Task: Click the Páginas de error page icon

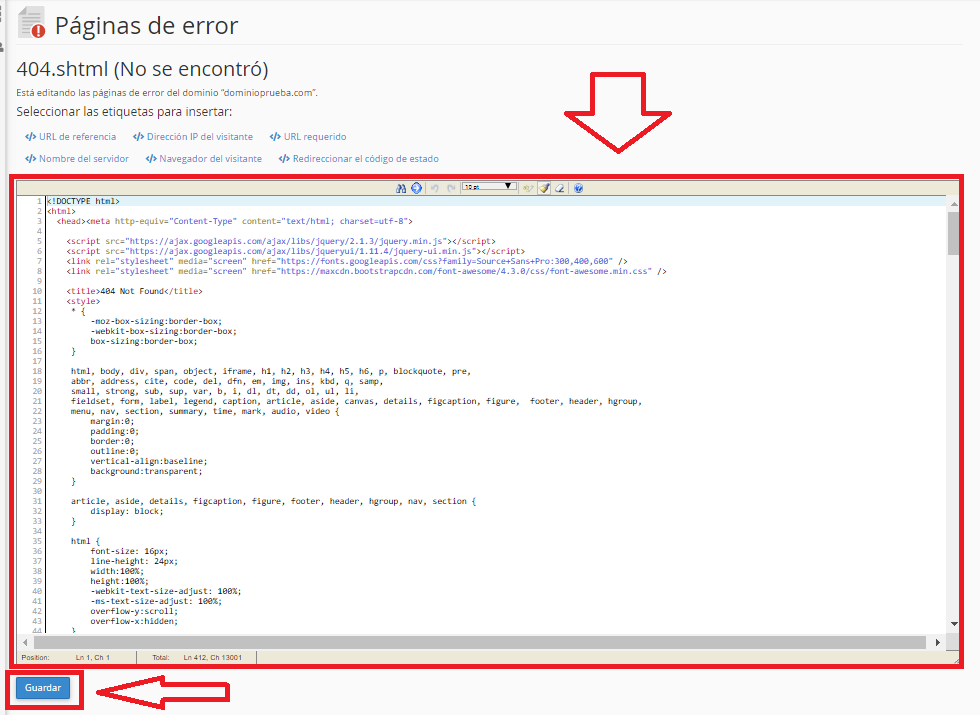Action: pos(32,23)
